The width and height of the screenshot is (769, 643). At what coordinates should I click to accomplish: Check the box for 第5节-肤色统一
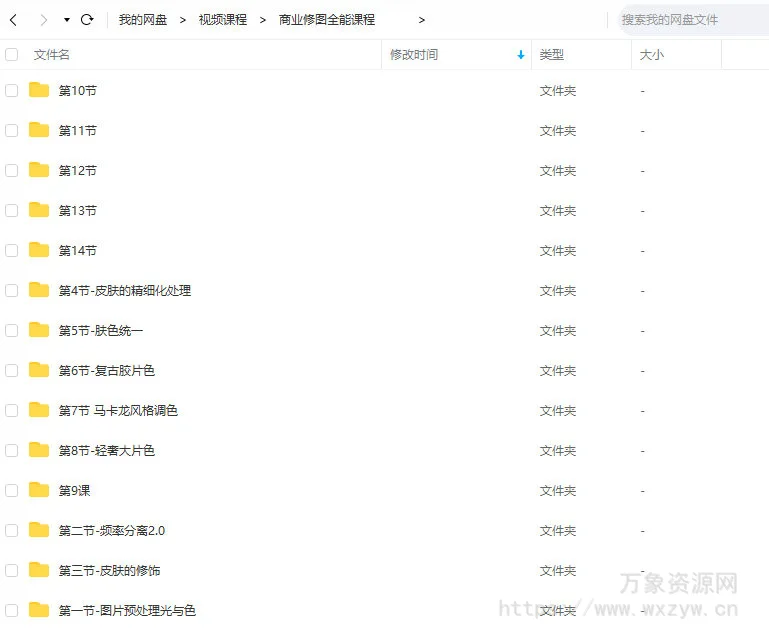pos(12,331)
